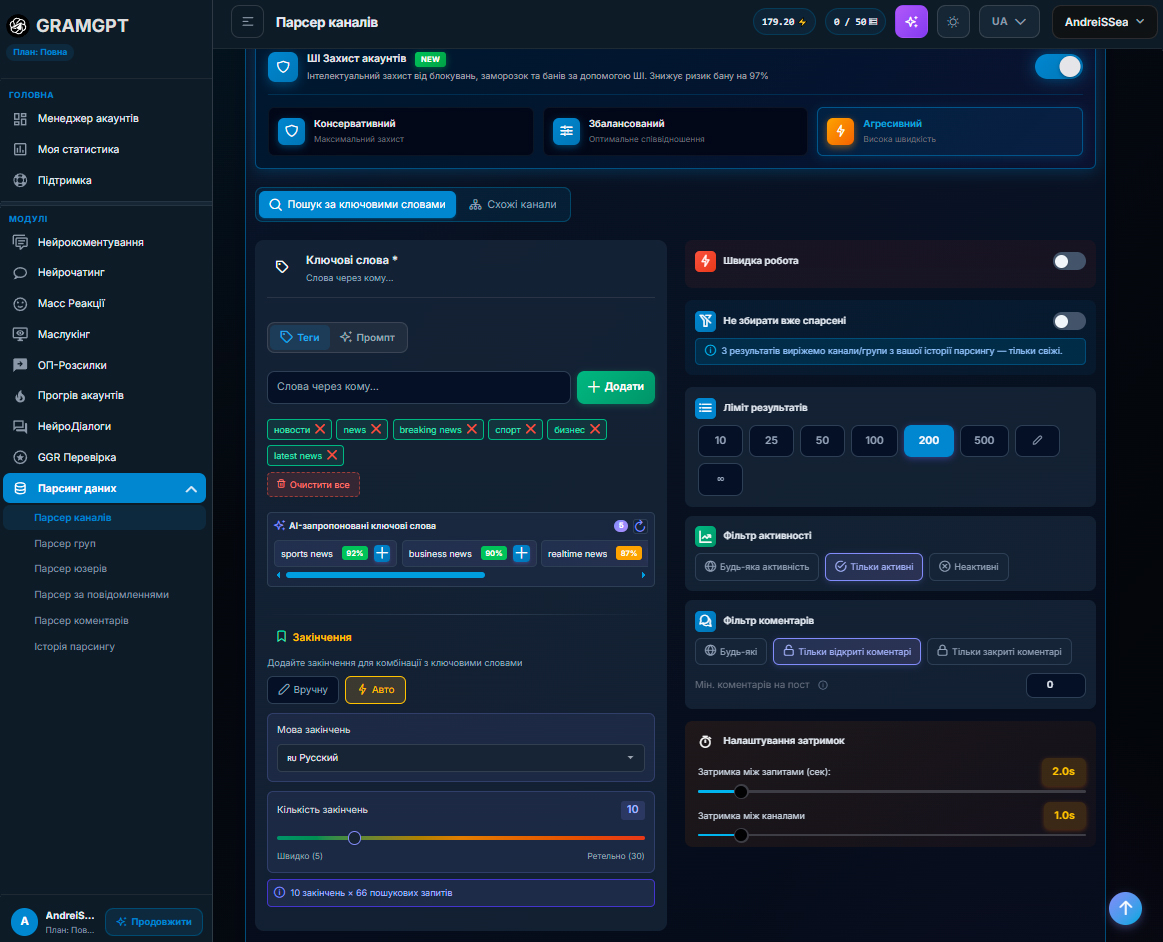Image resolution: width=1163 pixels, height=942 pixels.
Task: Refresh AI-suggested keywords
Action: tap(640, 526)
